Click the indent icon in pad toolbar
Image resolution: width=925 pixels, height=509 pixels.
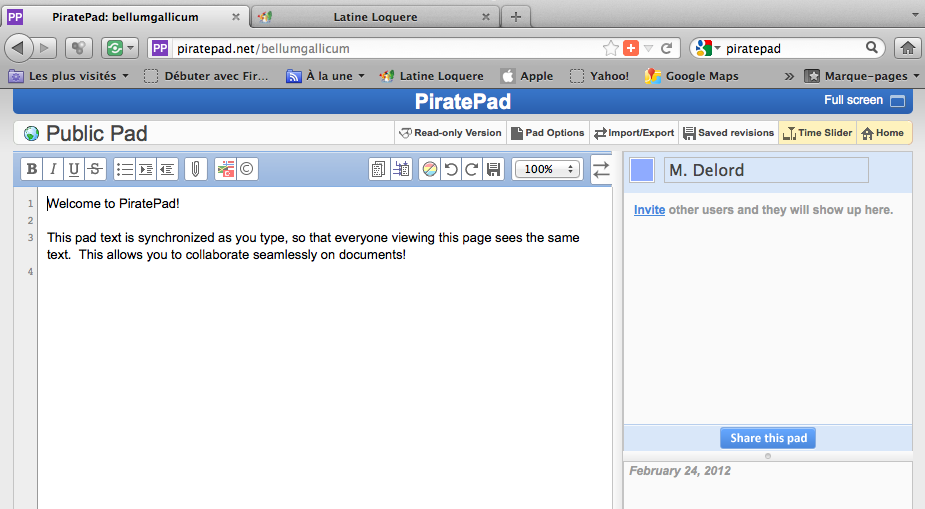click(x=146, y=169)
